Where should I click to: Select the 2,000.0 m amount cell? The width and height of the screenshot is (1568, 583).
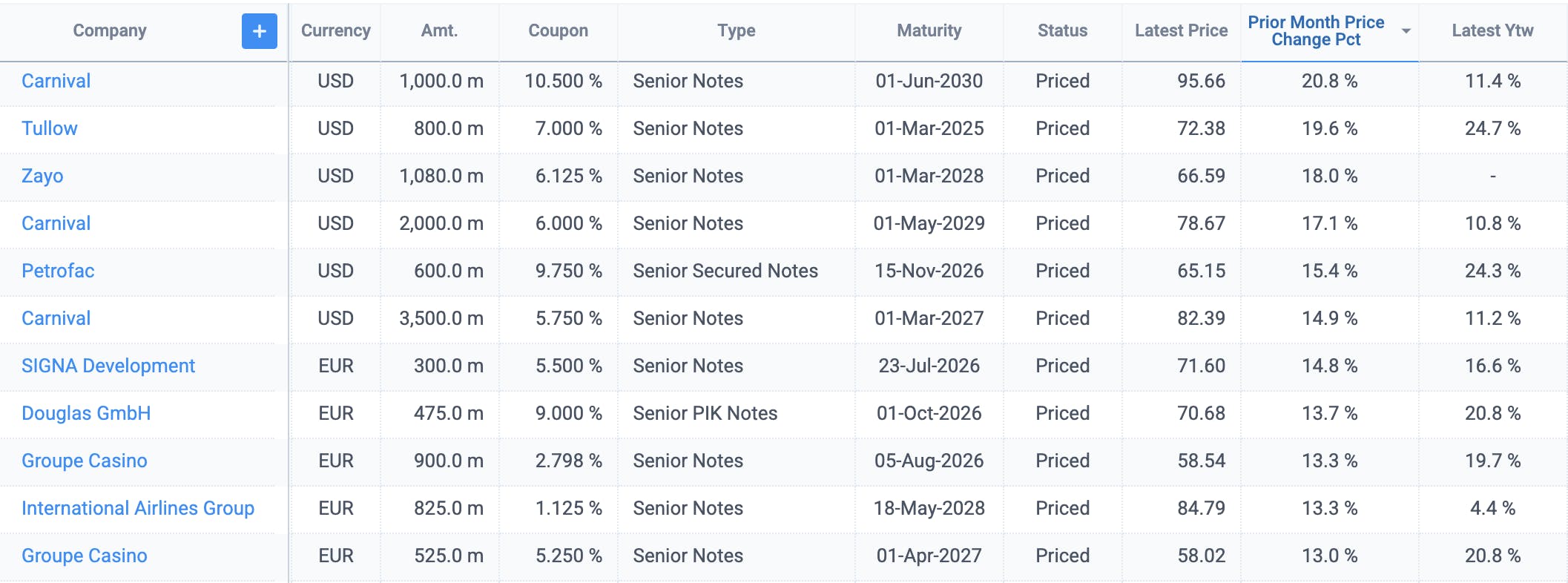click(441, 223)
